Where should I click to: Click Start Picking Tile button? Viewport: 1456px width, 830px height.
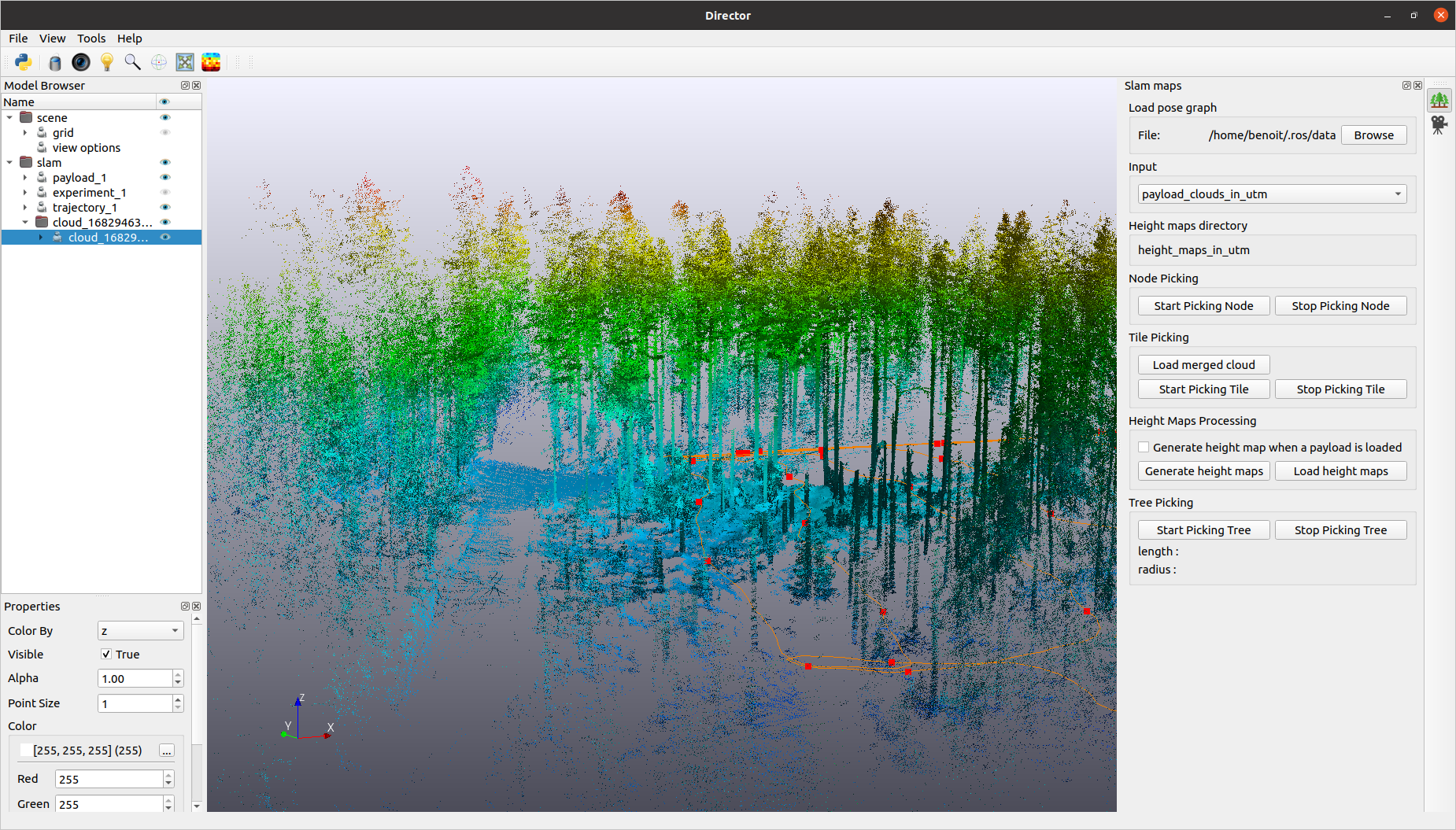pos(1203,389)
